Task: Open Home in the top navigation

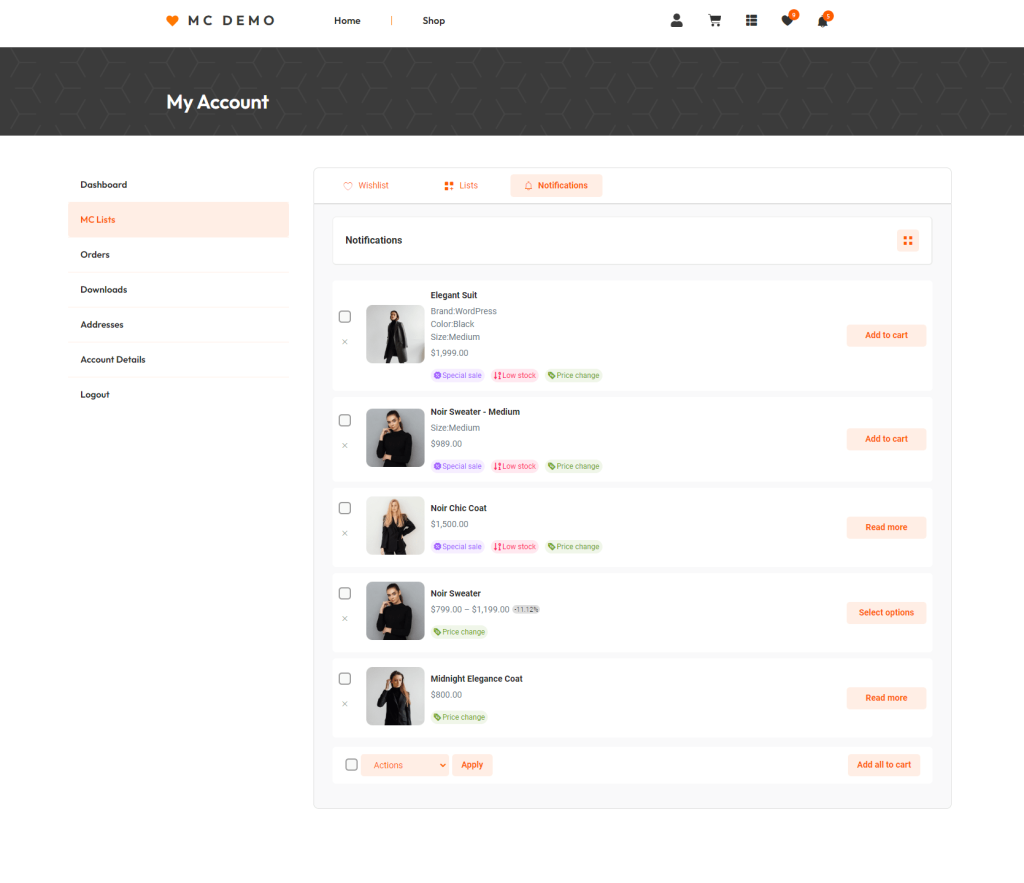Action: (x=347, y=21)
